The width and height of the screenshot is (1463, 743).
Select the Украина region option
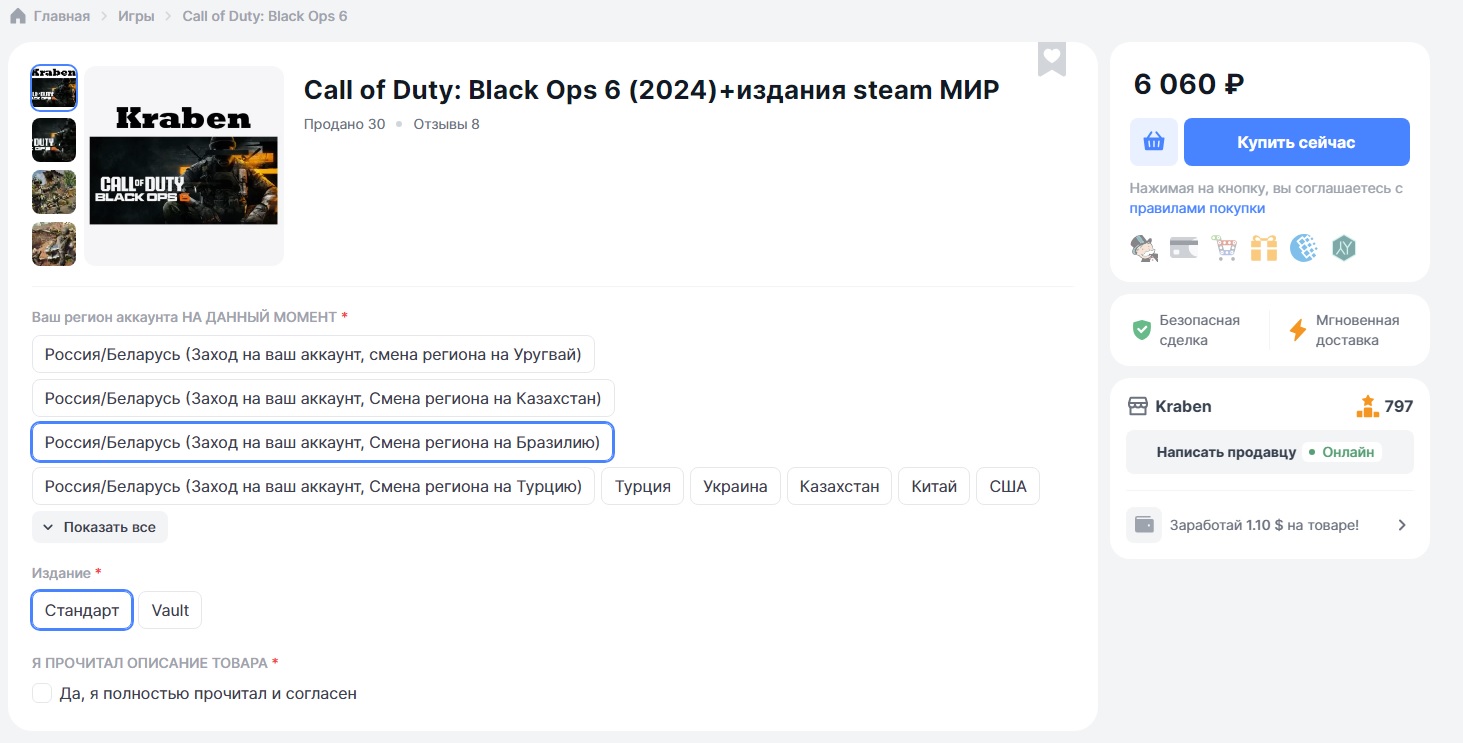736,486
